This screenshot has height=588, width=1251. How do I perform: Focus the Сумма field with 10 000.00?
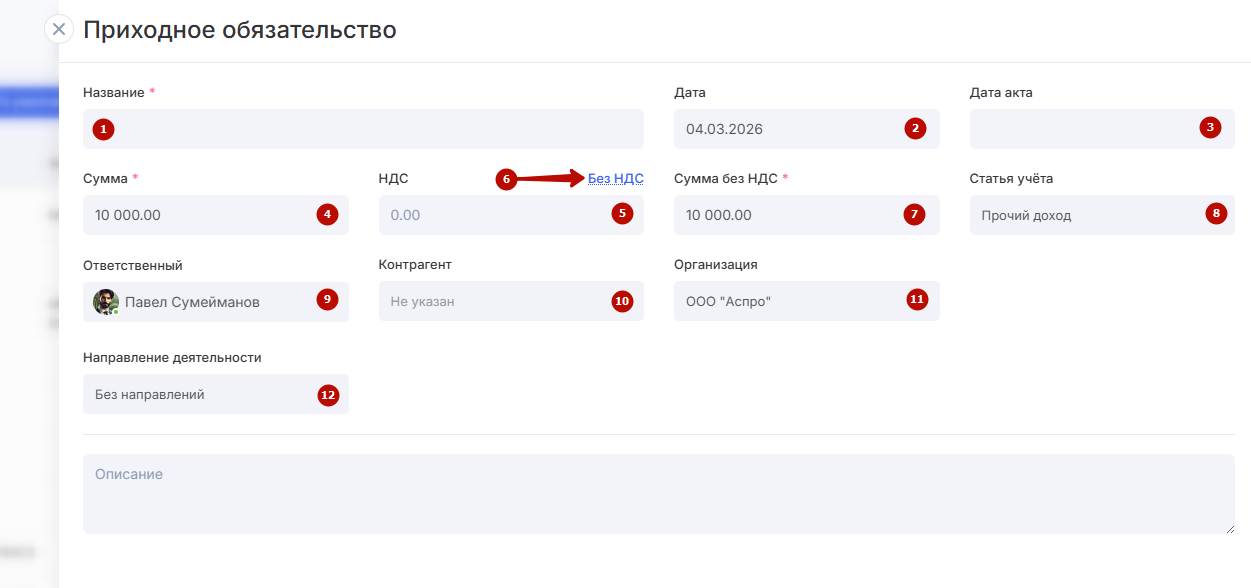(x=200, y=215)
